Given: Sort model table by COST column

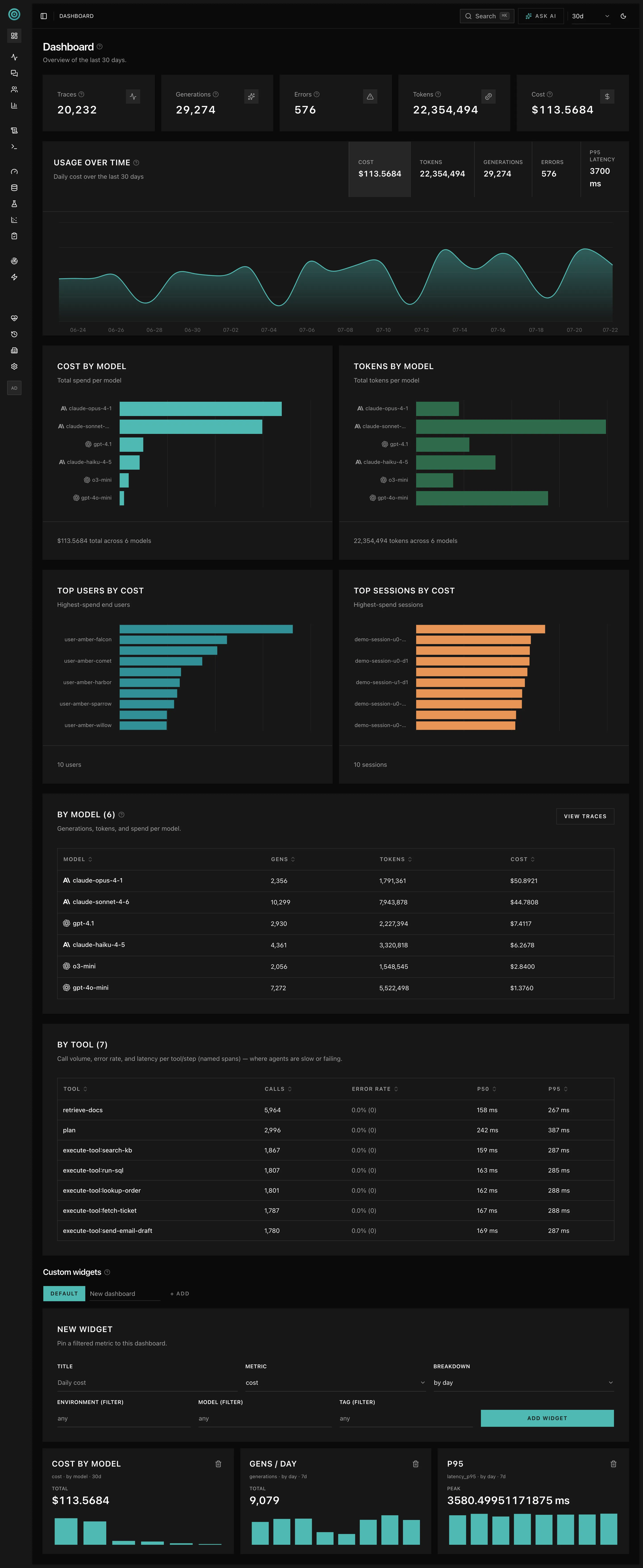Looking at the screenshot, I should coord(523,860).
